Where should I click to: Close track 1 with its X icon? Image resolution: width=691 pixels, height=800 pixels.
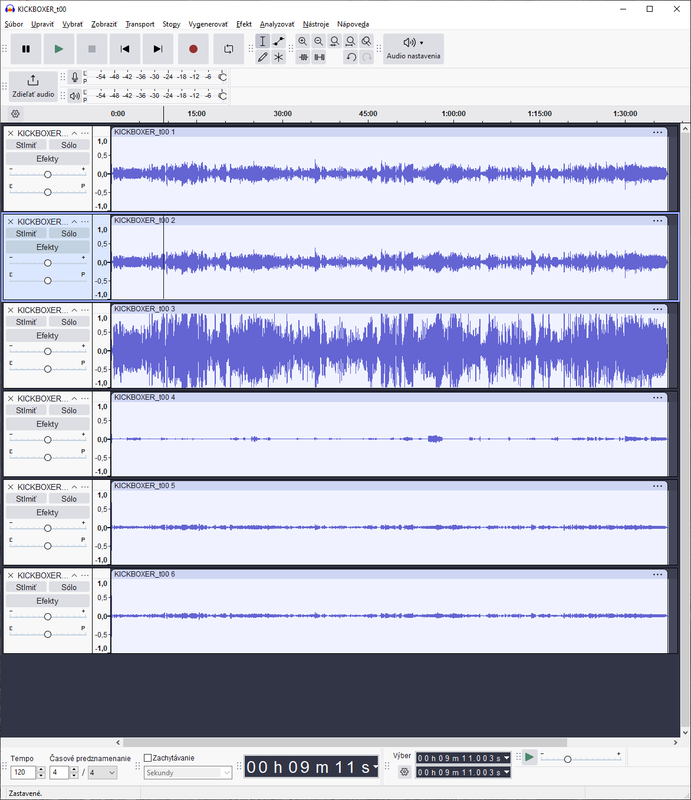(x=10, y=133)
